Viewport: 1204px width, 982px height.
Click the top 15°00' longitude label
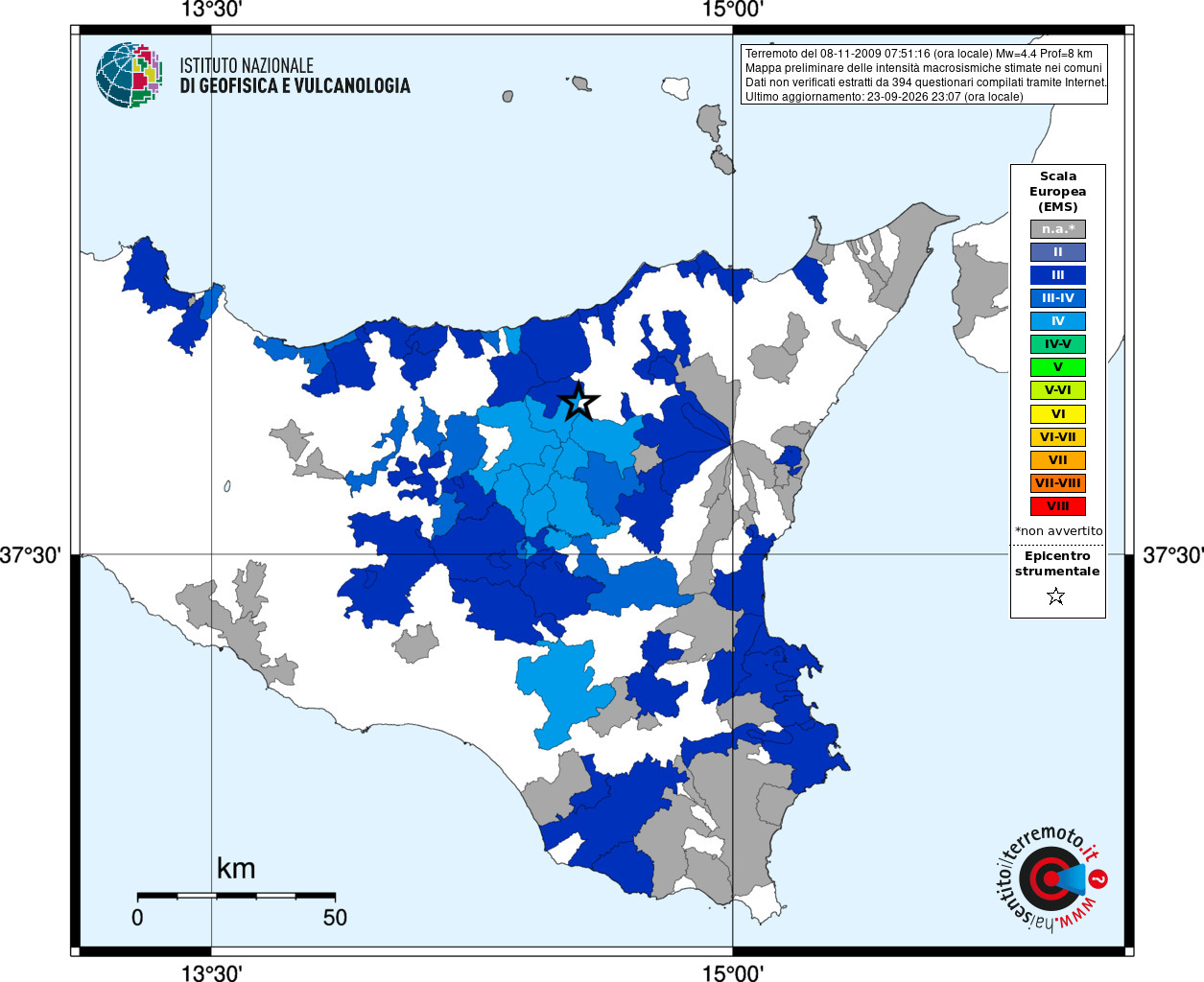tap(733, 10)
